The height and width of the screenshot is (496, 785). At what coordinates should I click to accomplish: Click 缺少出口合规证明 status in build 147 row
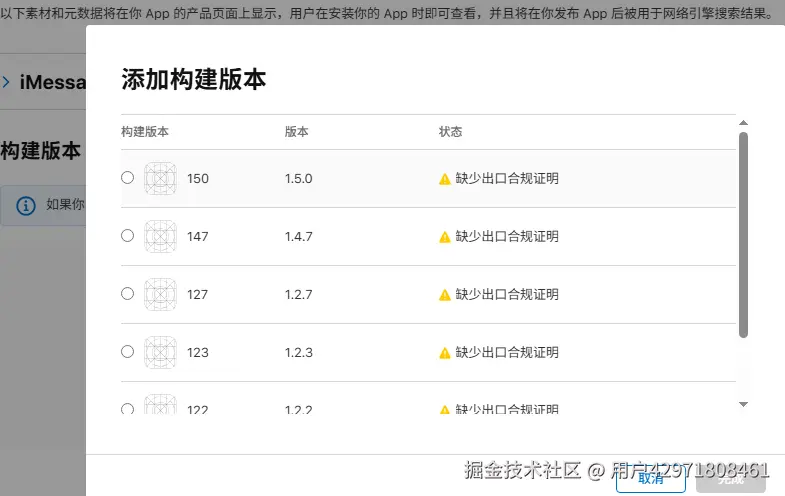[507, 237]
